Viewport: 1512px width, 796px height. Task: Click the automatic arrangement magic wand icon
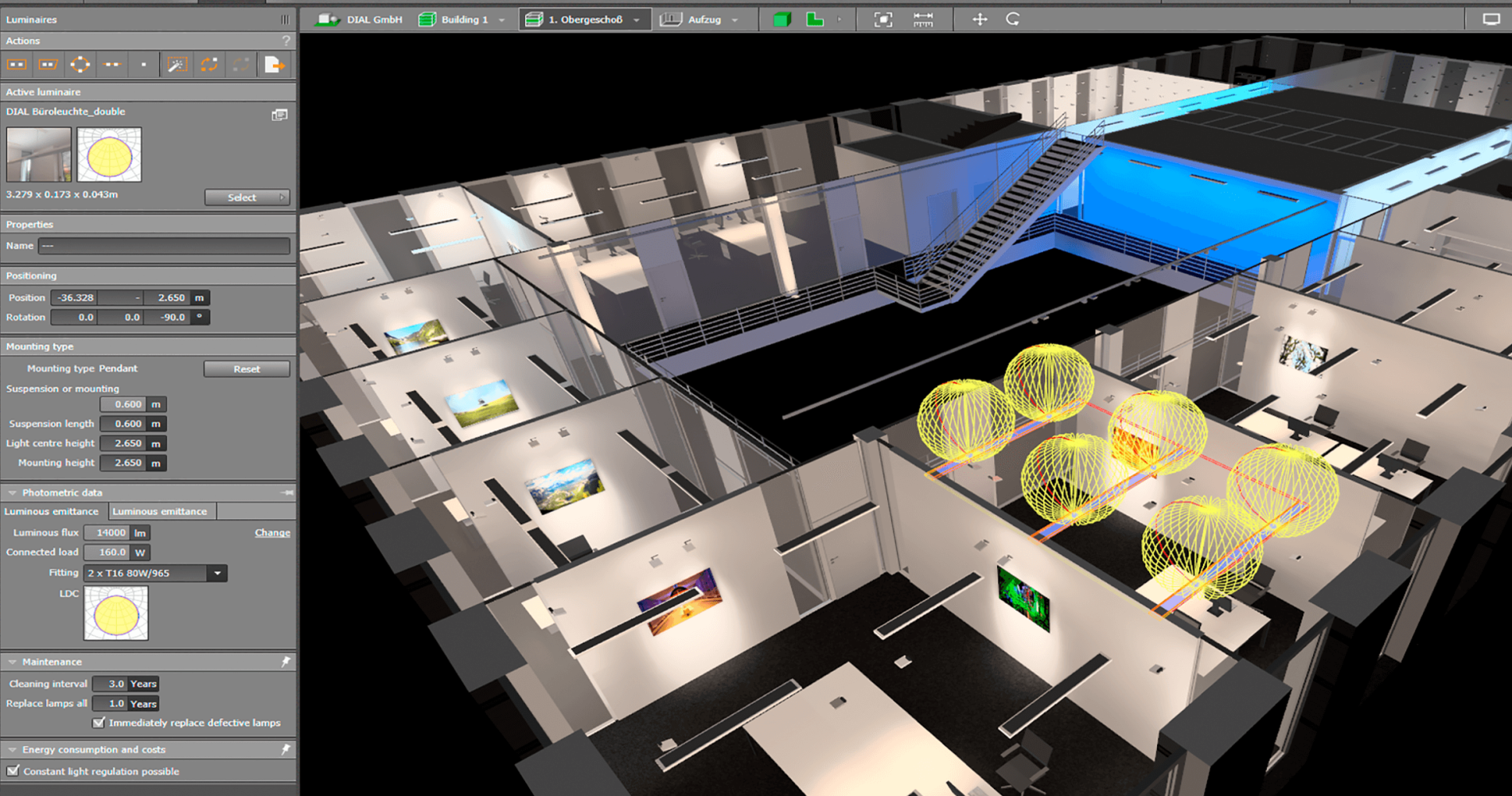[x=176, y=64]
